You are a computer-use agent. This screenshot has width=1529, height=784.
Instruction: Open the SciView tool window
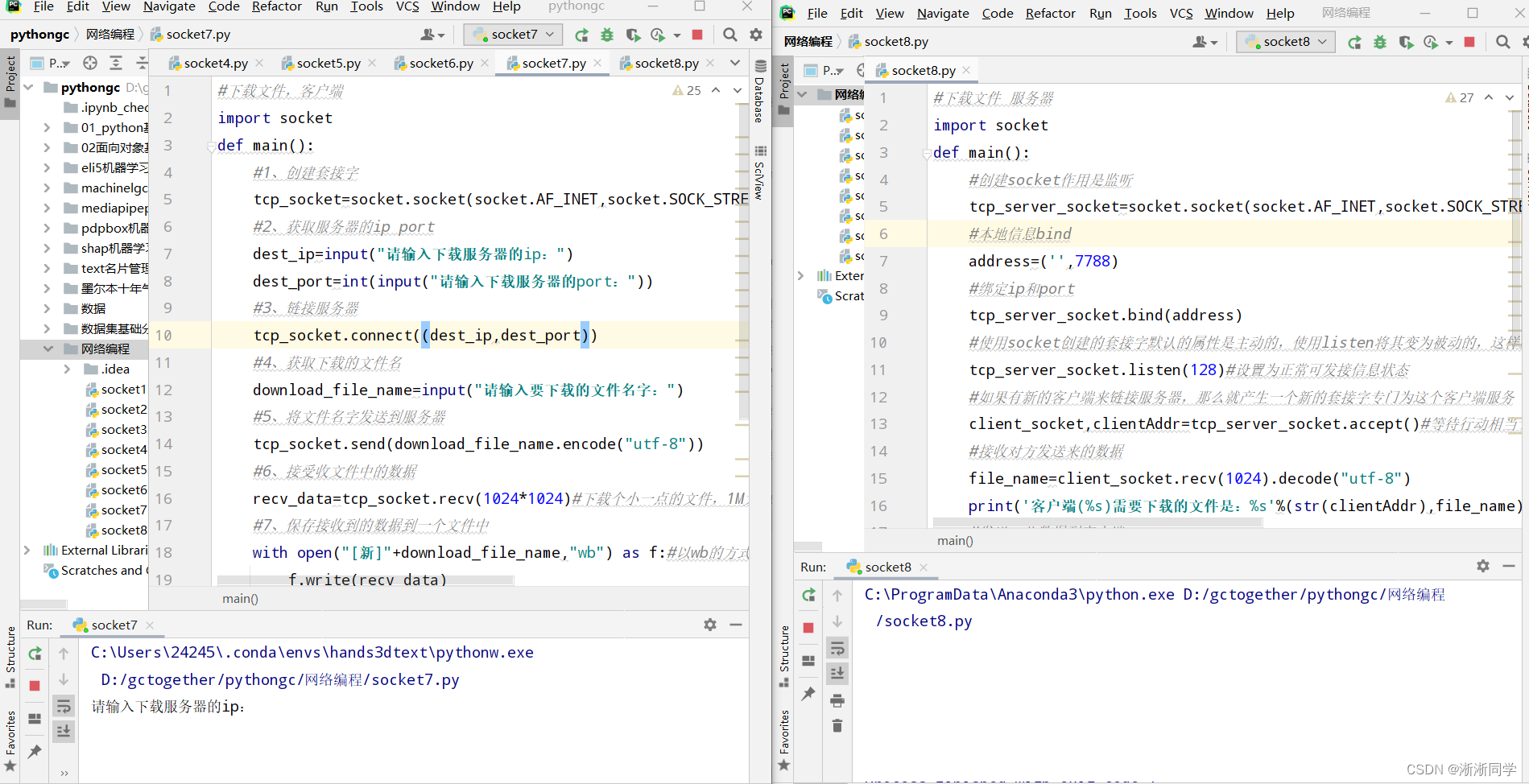tap(759, 172)
